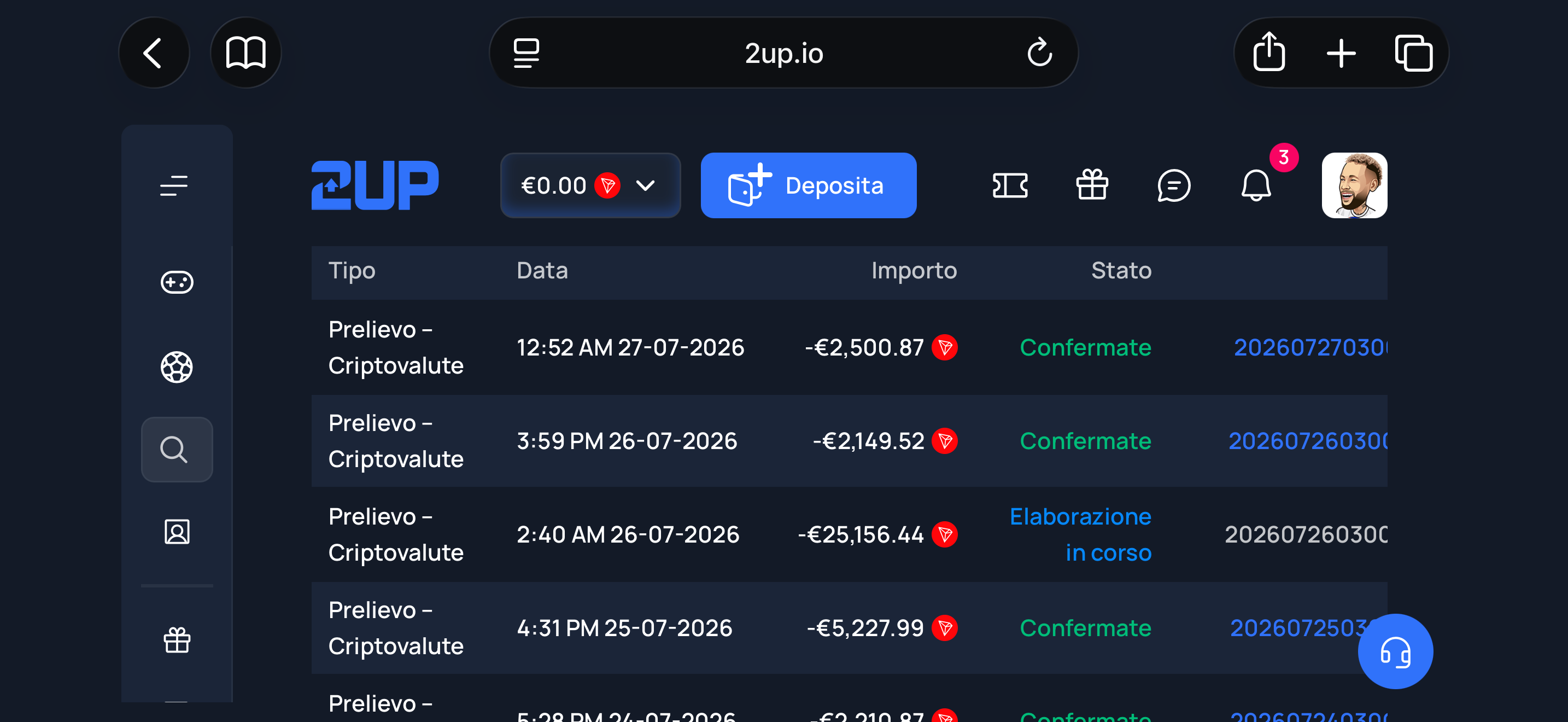Open the user avatar profile picture
Screen dimensions: 1568x722
[1354, 185]
